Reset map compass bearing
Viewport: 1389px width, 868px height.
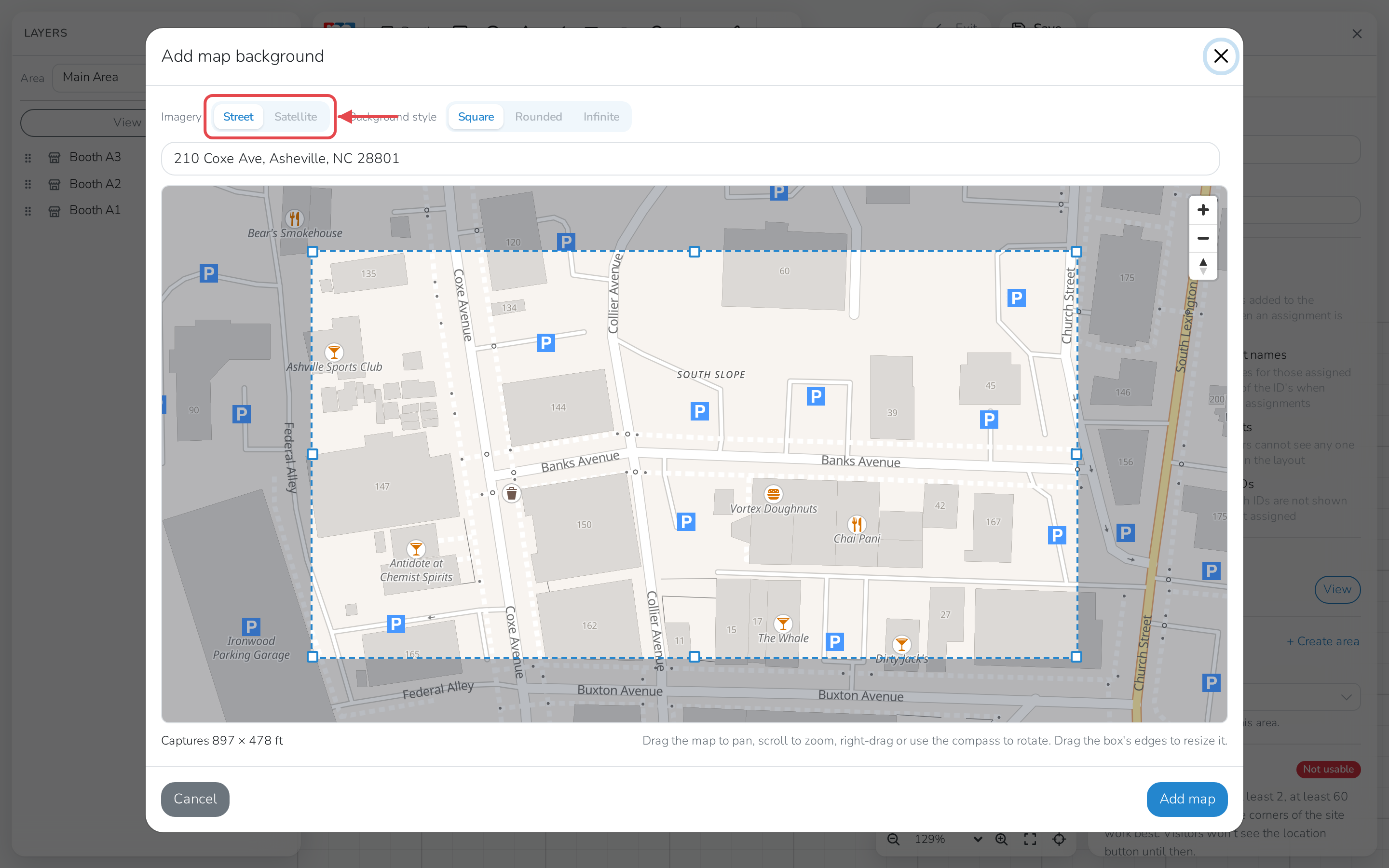tap(1203, 266)
